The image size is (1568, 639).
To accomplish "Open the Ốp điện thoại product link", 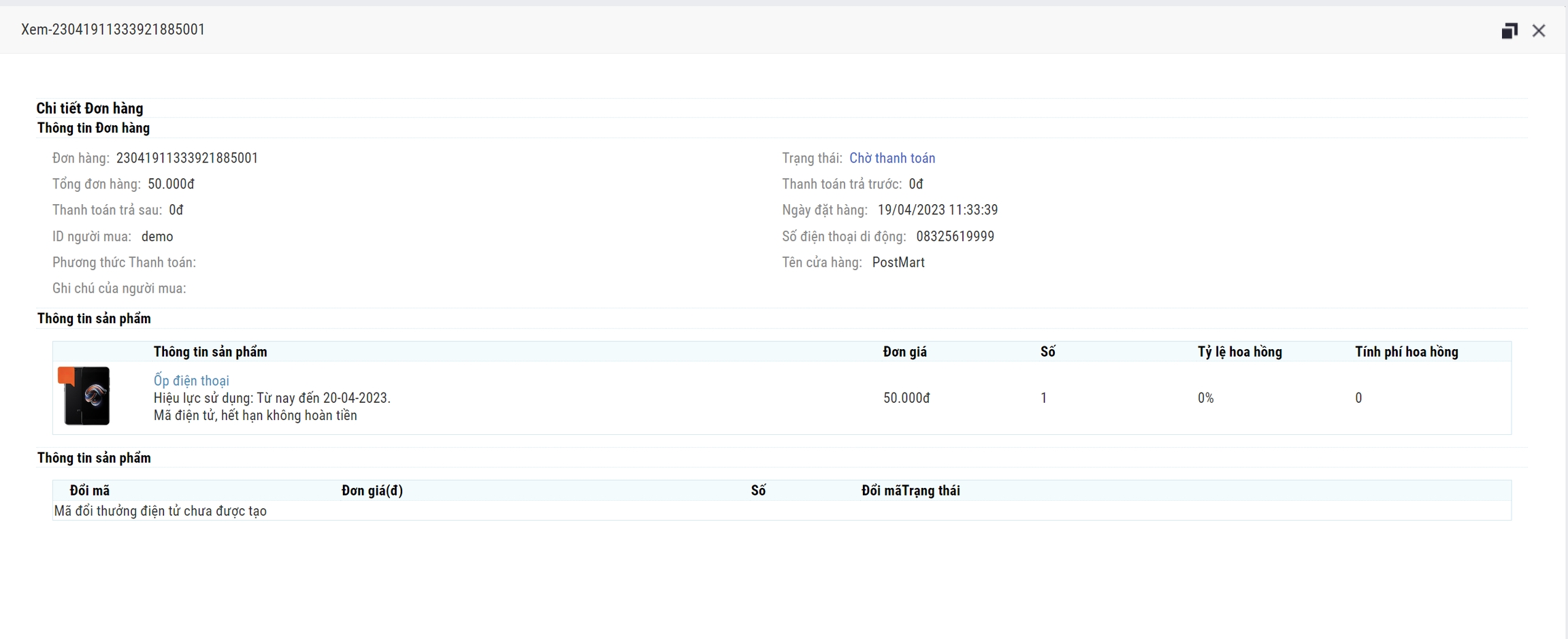I will 191,380.
